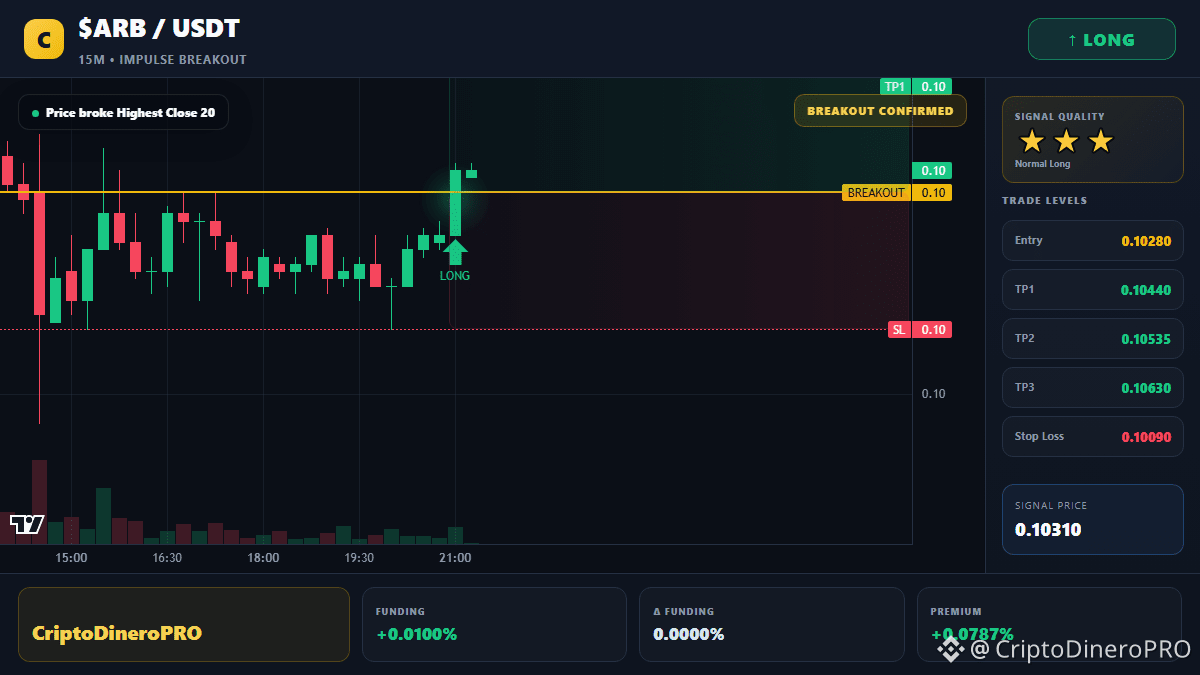The width and height of the screenshot is (1200, 675).
Task: Click the TradingView logo on chart
Action: (27, 524)
